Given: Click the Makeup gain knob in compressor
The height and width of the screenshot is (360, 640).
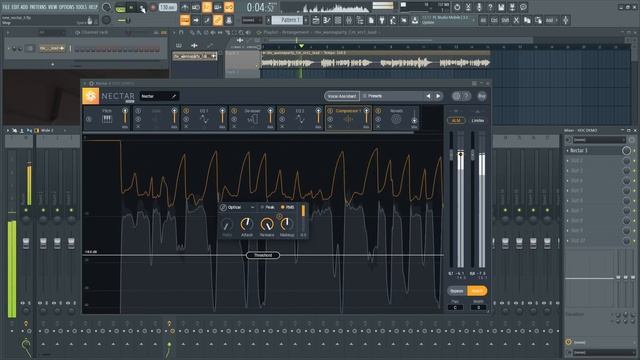Looking at the screenshot, I should tap(287, 224).
